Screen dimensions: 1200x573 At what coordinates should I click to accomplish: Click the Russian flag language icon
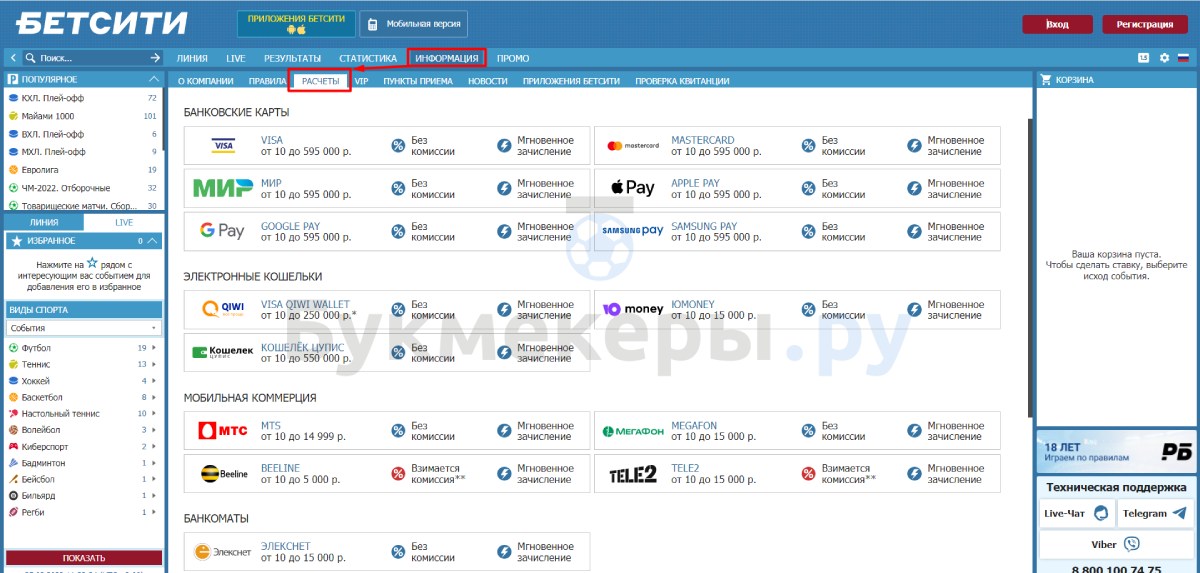coord(1182,58)
